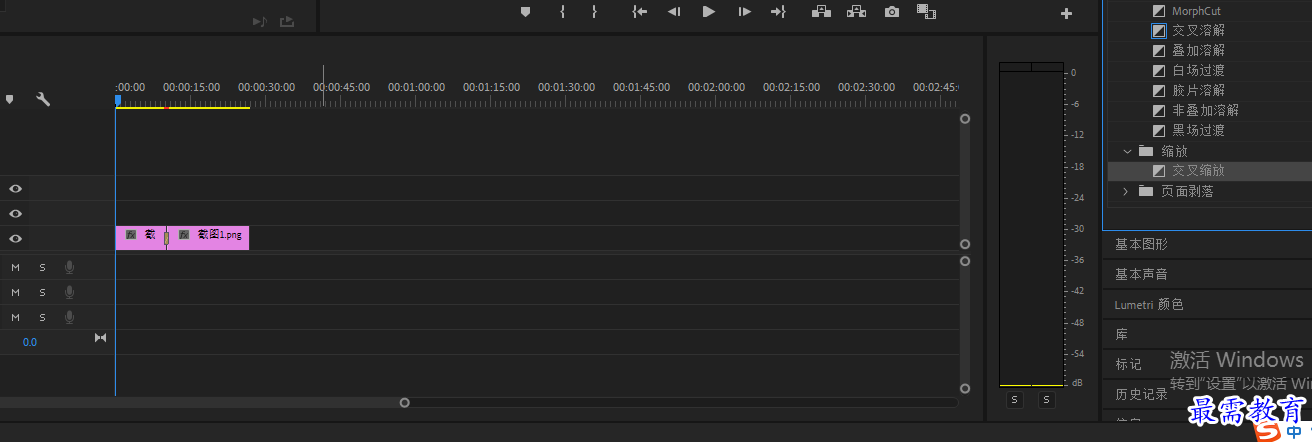Add a timeline marker with shield icon
Viewport: 1312px width, 442px height.
[x=10, y=99]
